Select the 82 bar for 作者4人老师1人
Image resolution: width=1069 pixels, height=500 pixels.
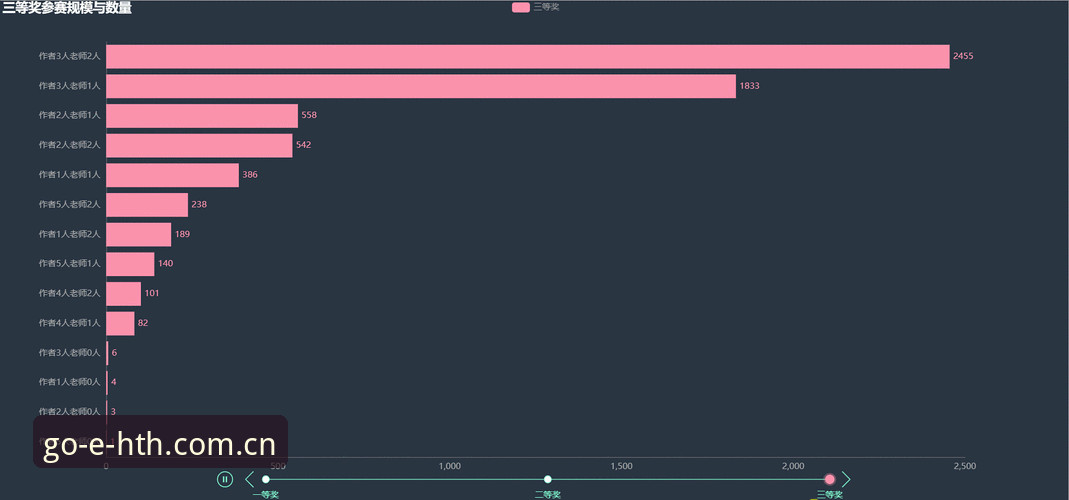click(120, 323)
